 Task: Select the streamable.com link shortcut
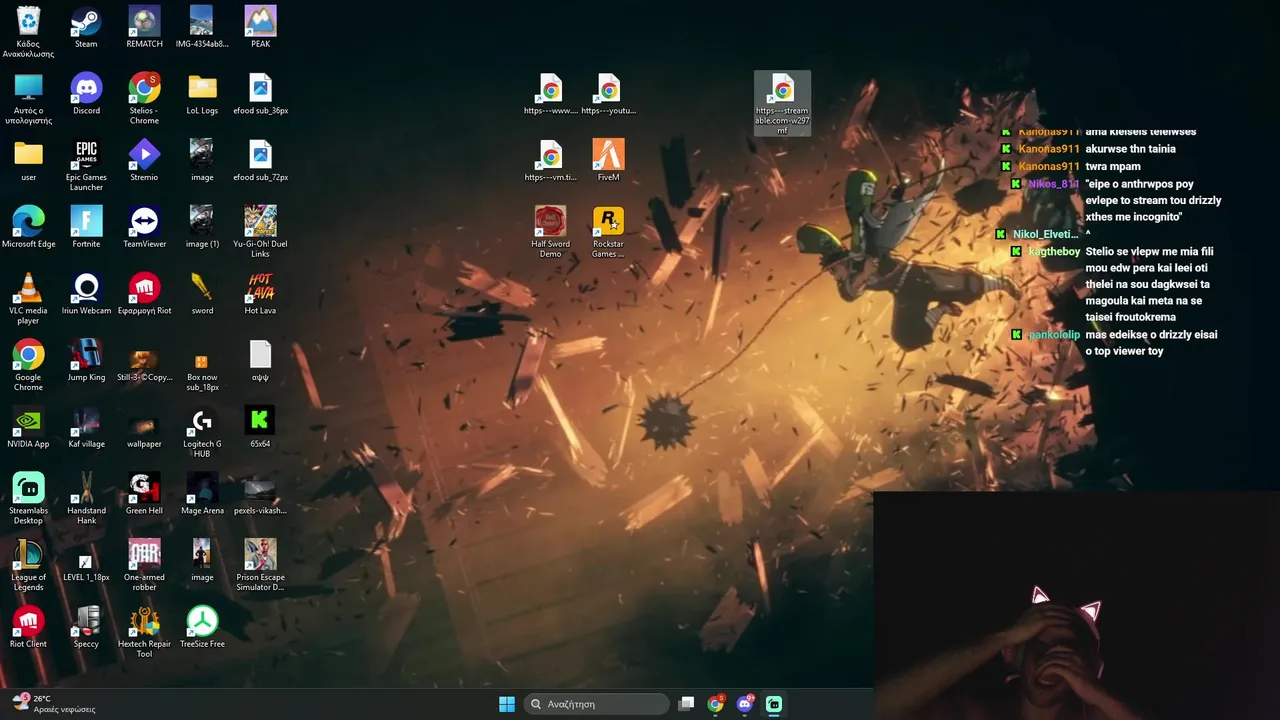[782, 104]
